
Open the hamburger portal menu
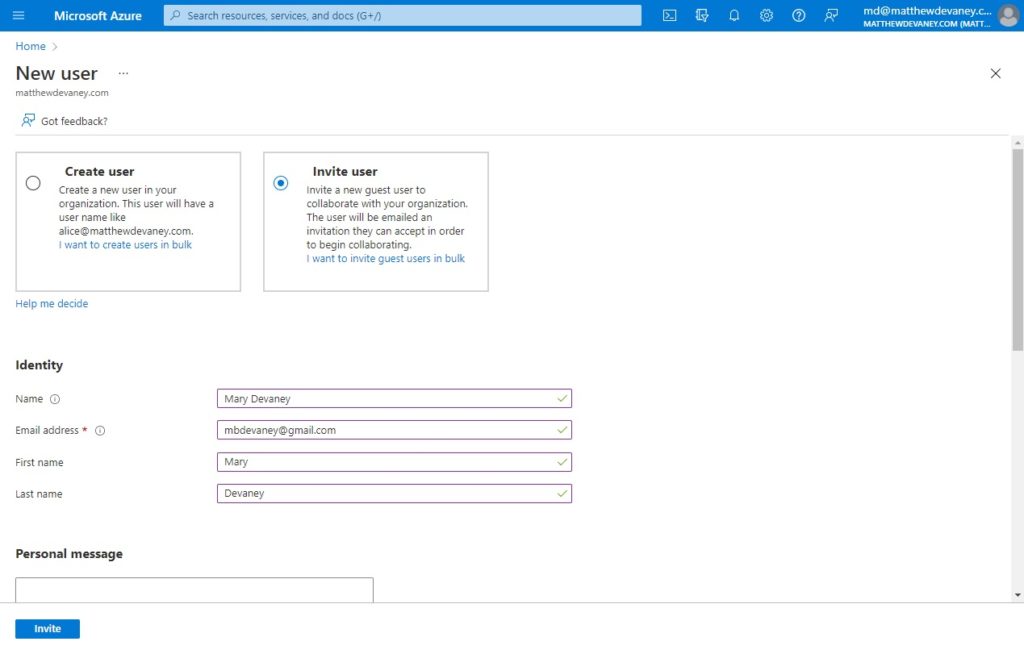(18, 15)
